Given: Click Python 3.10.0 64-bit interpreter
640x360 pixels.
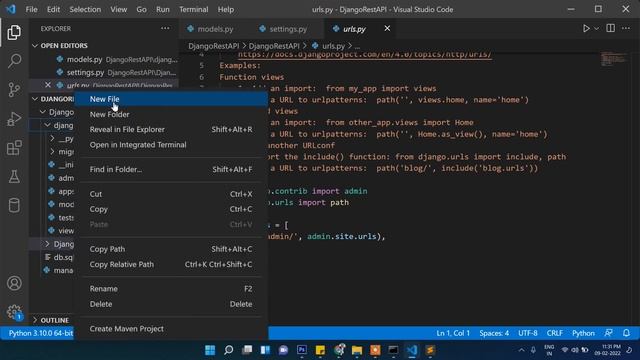Looking at the screenshot, I should point(41,333).
